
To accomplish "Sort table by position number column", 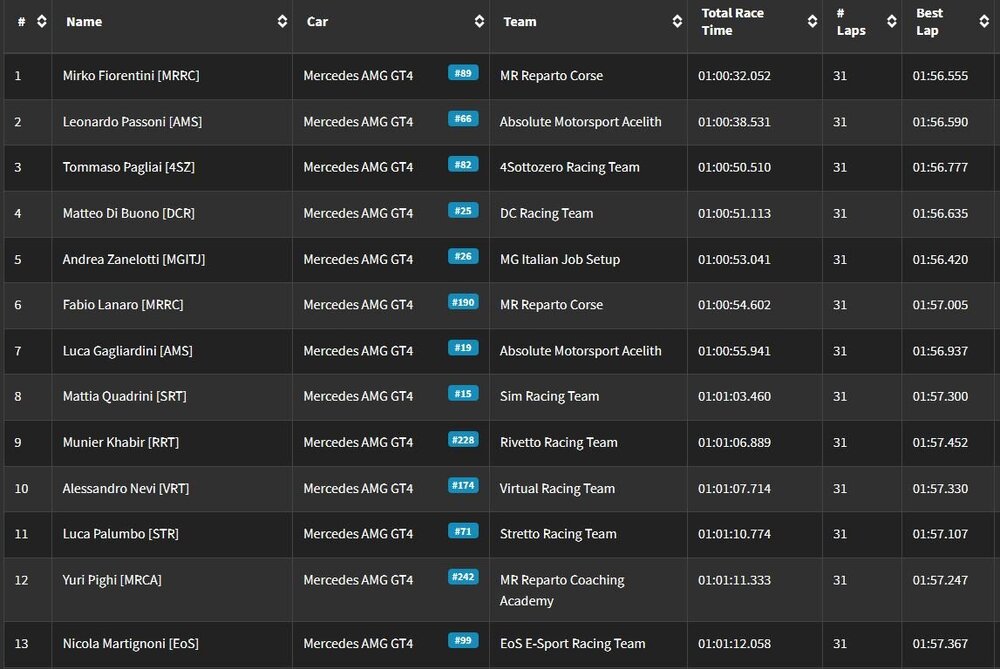I will (x=41, y=22).
